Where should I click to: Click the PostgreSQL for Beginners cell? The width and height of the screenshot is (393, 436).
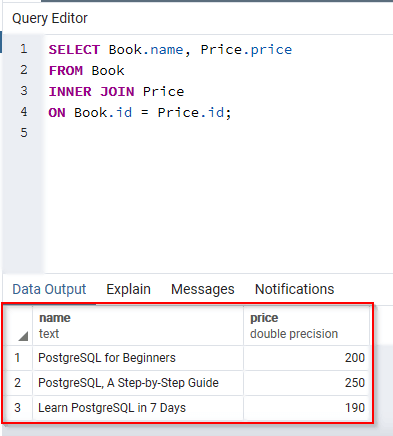tap(138, 358)
